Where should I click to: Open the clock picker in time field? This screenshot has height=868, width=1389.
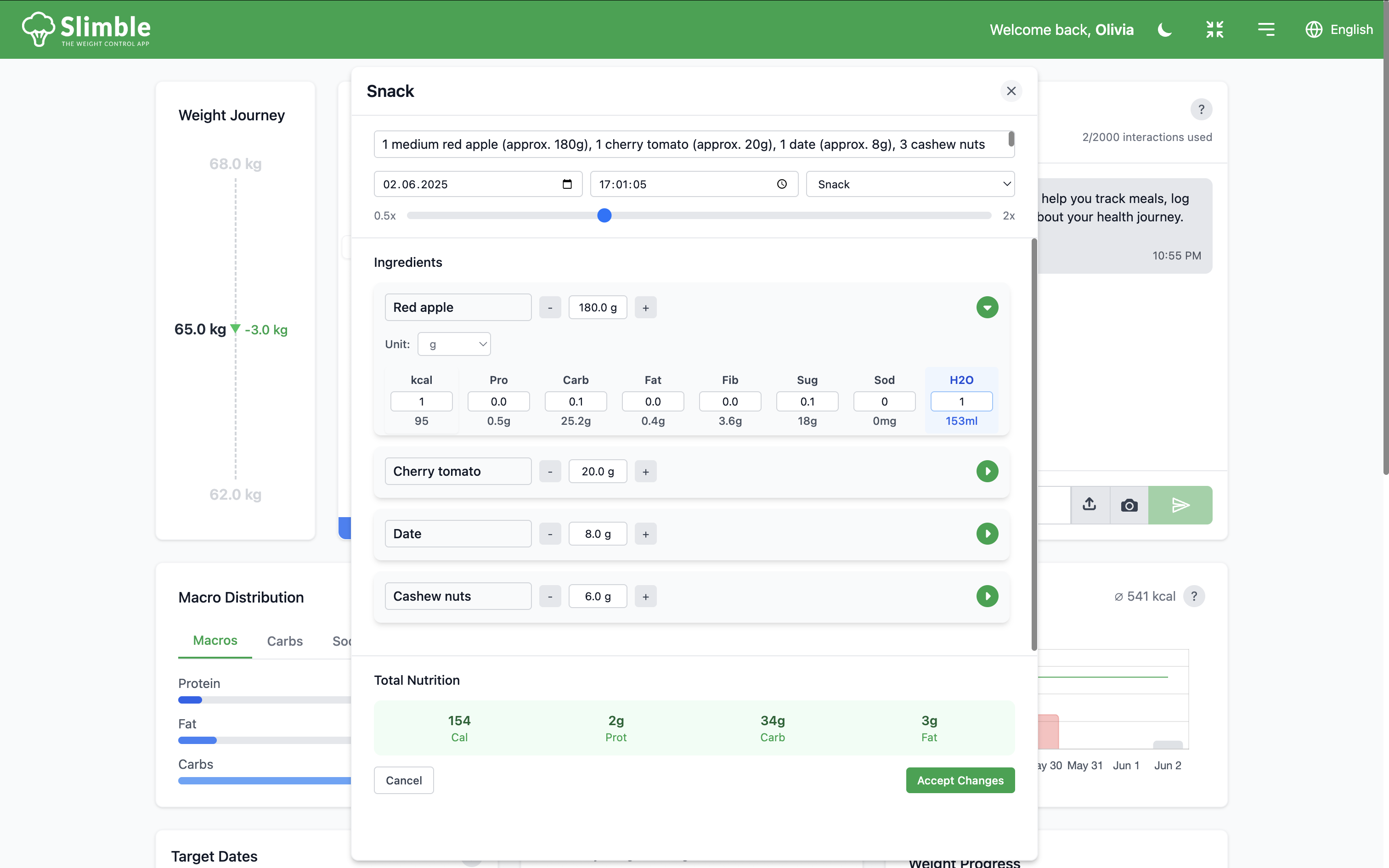pos(782,184)
